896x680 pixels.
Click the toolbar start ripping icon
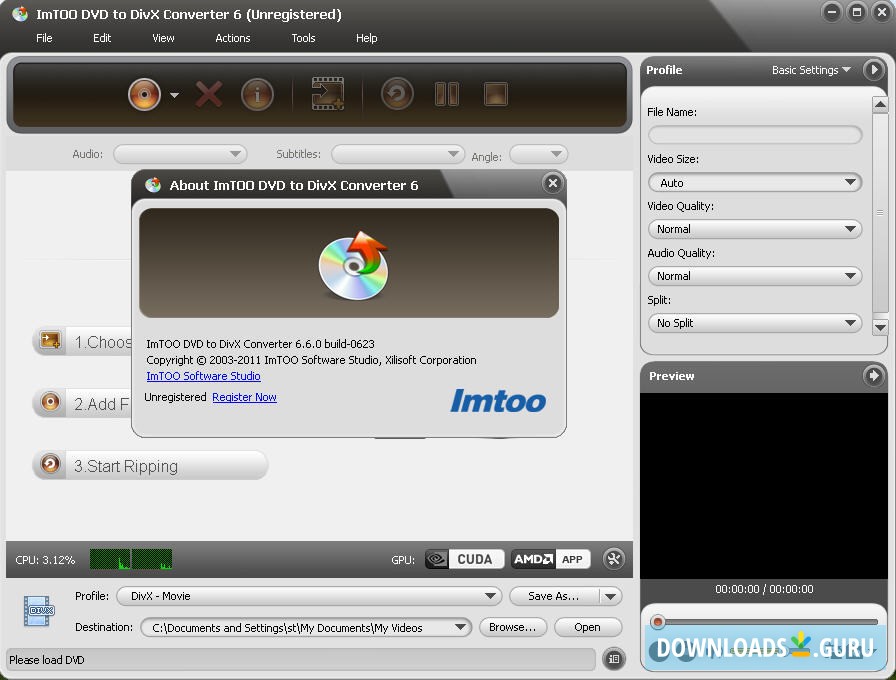pos(397,94)
